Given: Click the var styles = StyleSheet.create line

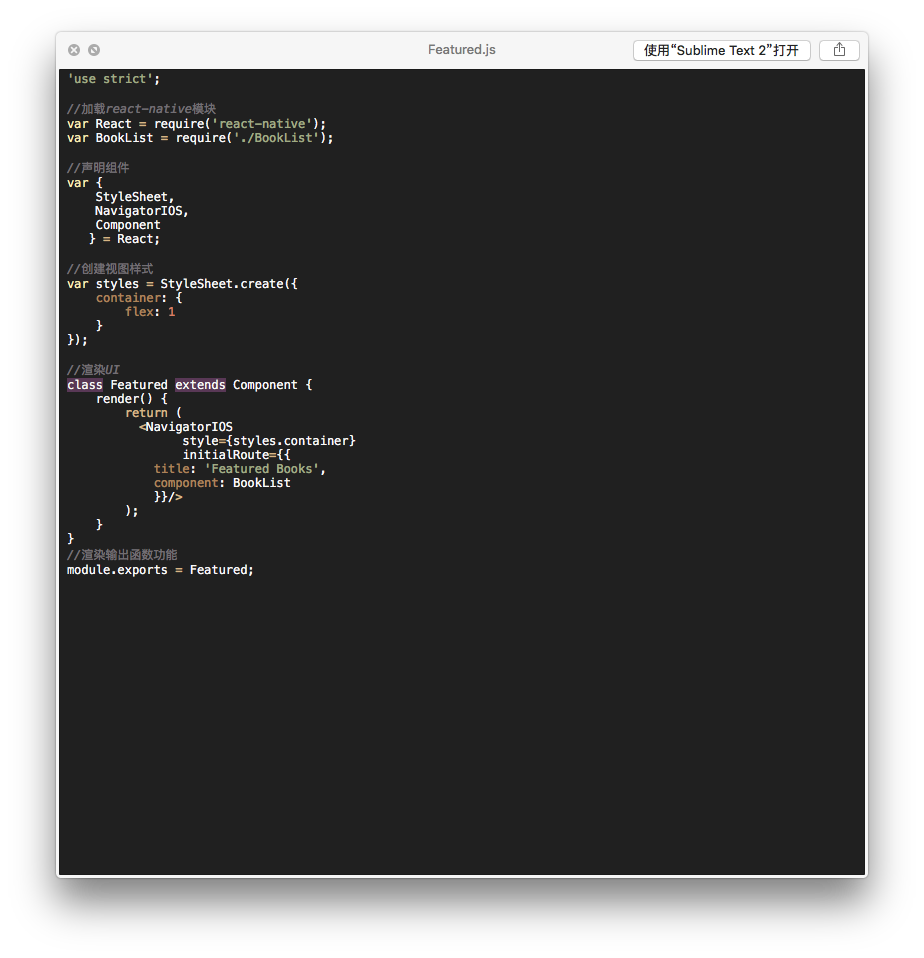Looking at the screenshot, I should [182, 283].
